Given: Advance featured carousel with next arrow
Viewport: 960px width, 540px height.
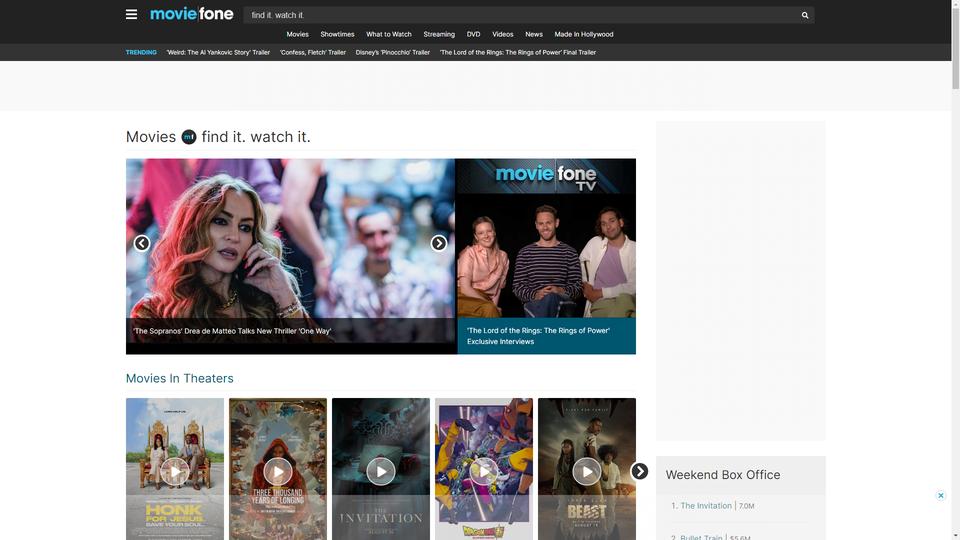Looking at the screenshot, I should pyautogui.click(x=438, y=243).
